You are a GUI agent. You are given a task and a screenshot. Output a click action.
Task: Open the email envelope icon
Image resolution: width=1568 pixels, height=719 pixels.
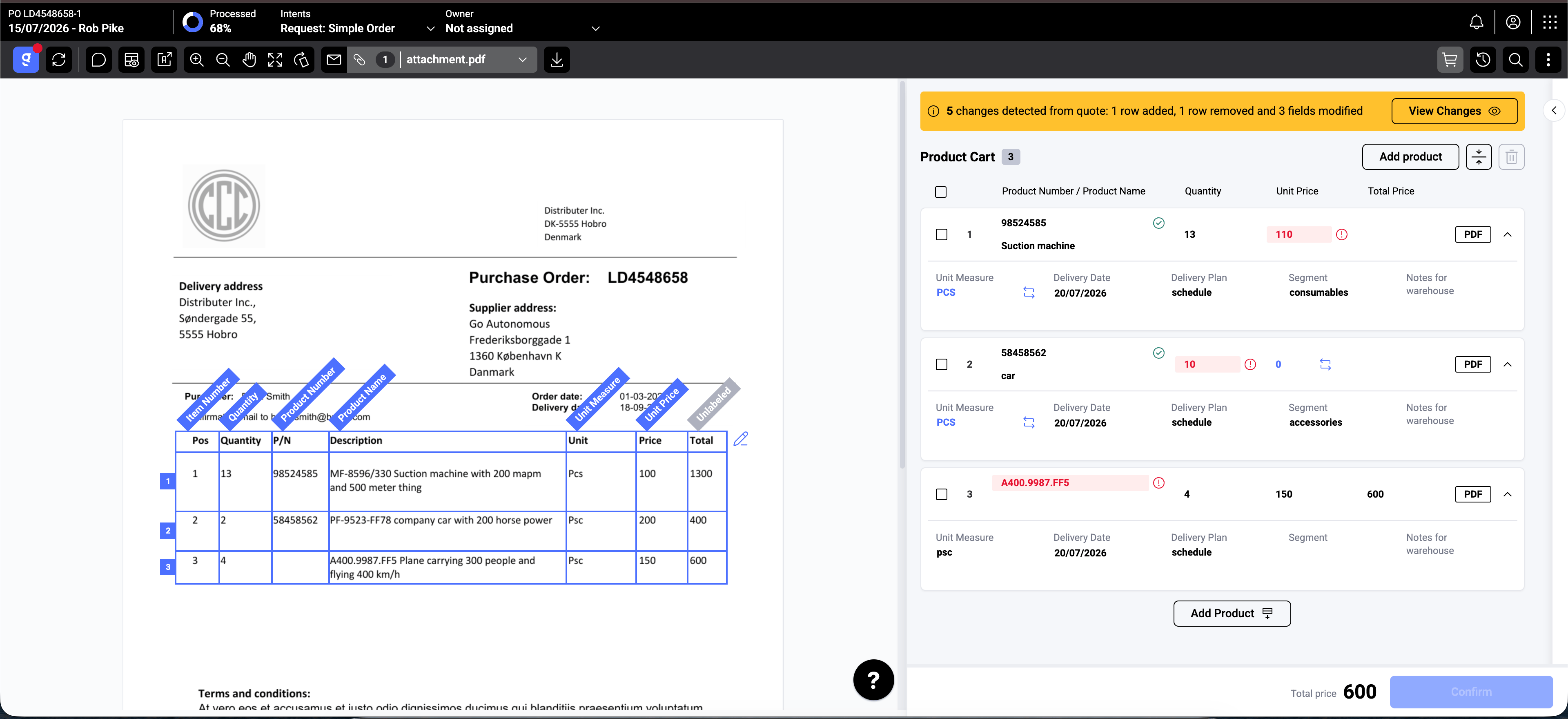[x=334, y=60]
